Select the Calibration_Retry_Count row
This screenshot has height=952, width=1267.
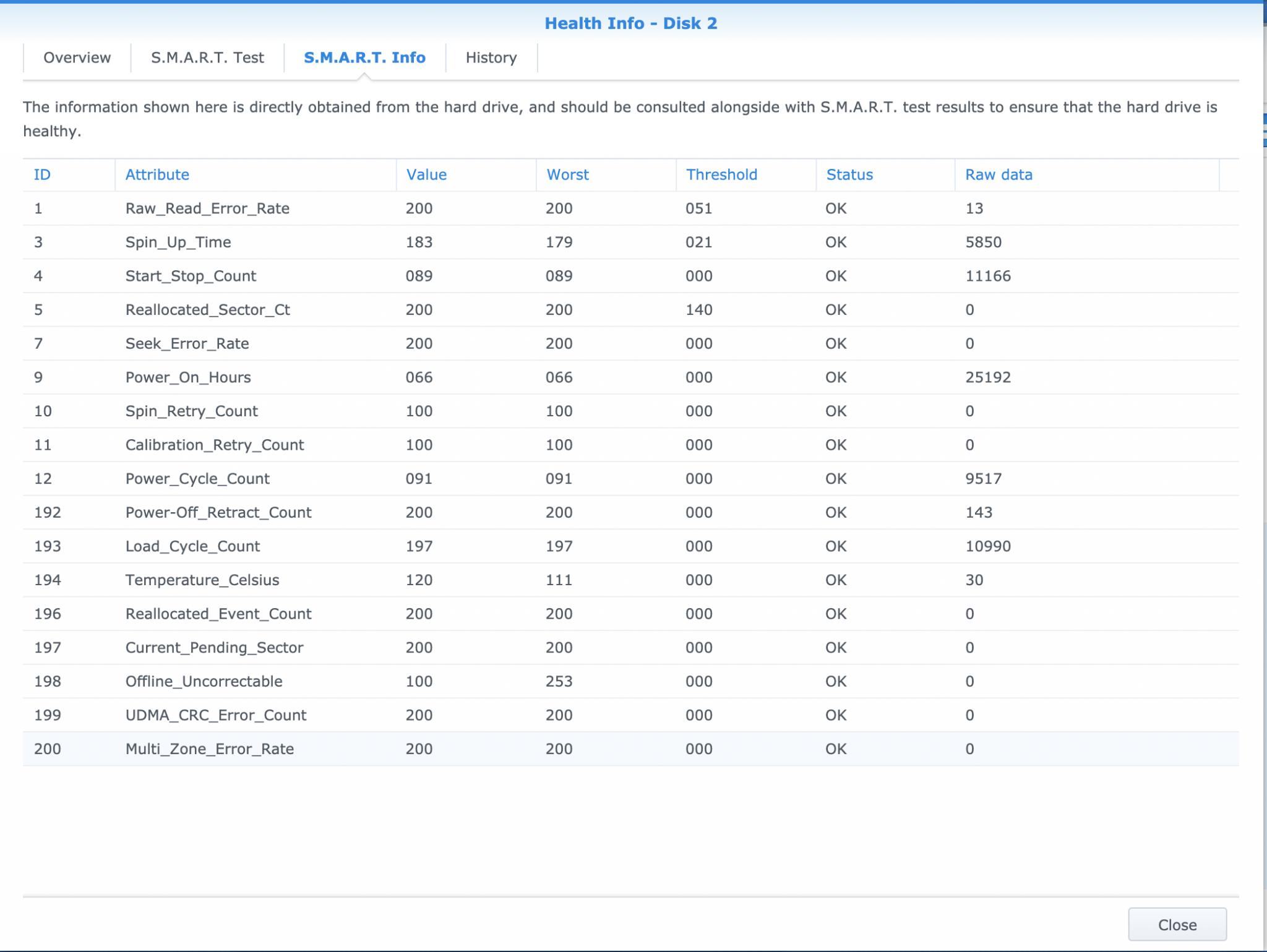[630, 445]
